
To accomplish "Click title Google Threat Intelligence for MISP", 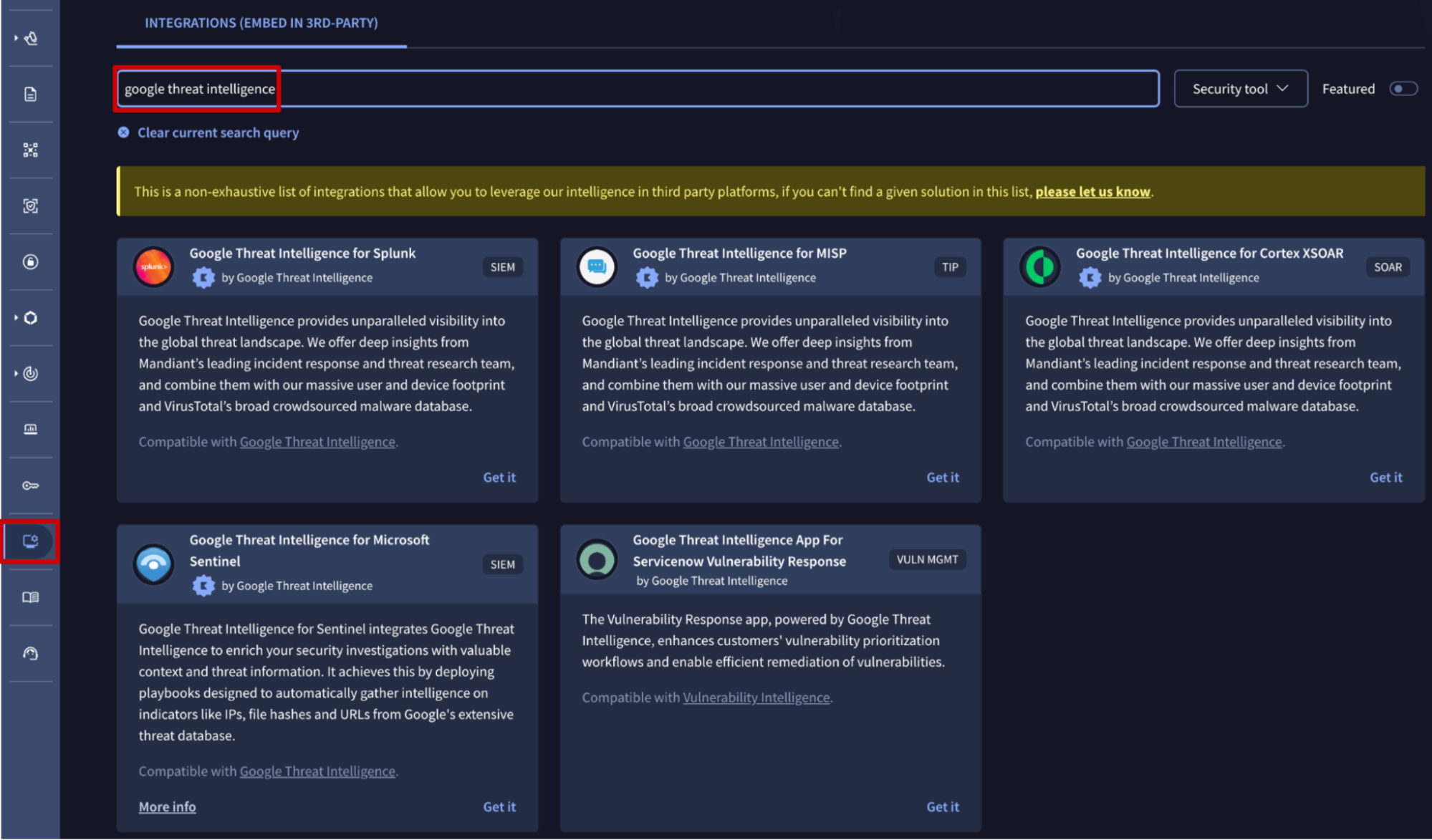I will [x=739, y=253].
